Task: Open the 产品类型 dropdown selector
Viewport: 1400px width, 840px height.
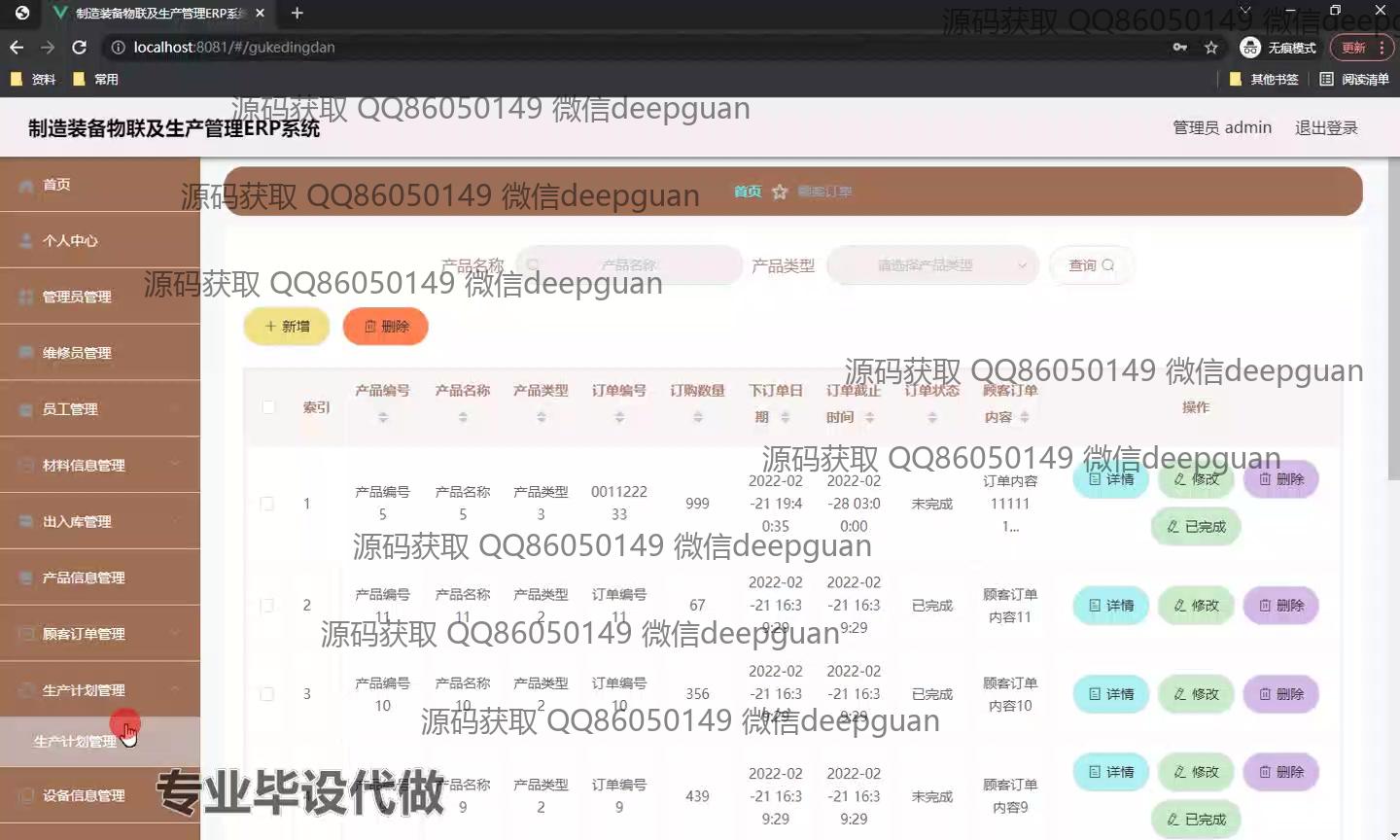Action: pos(931,265)
